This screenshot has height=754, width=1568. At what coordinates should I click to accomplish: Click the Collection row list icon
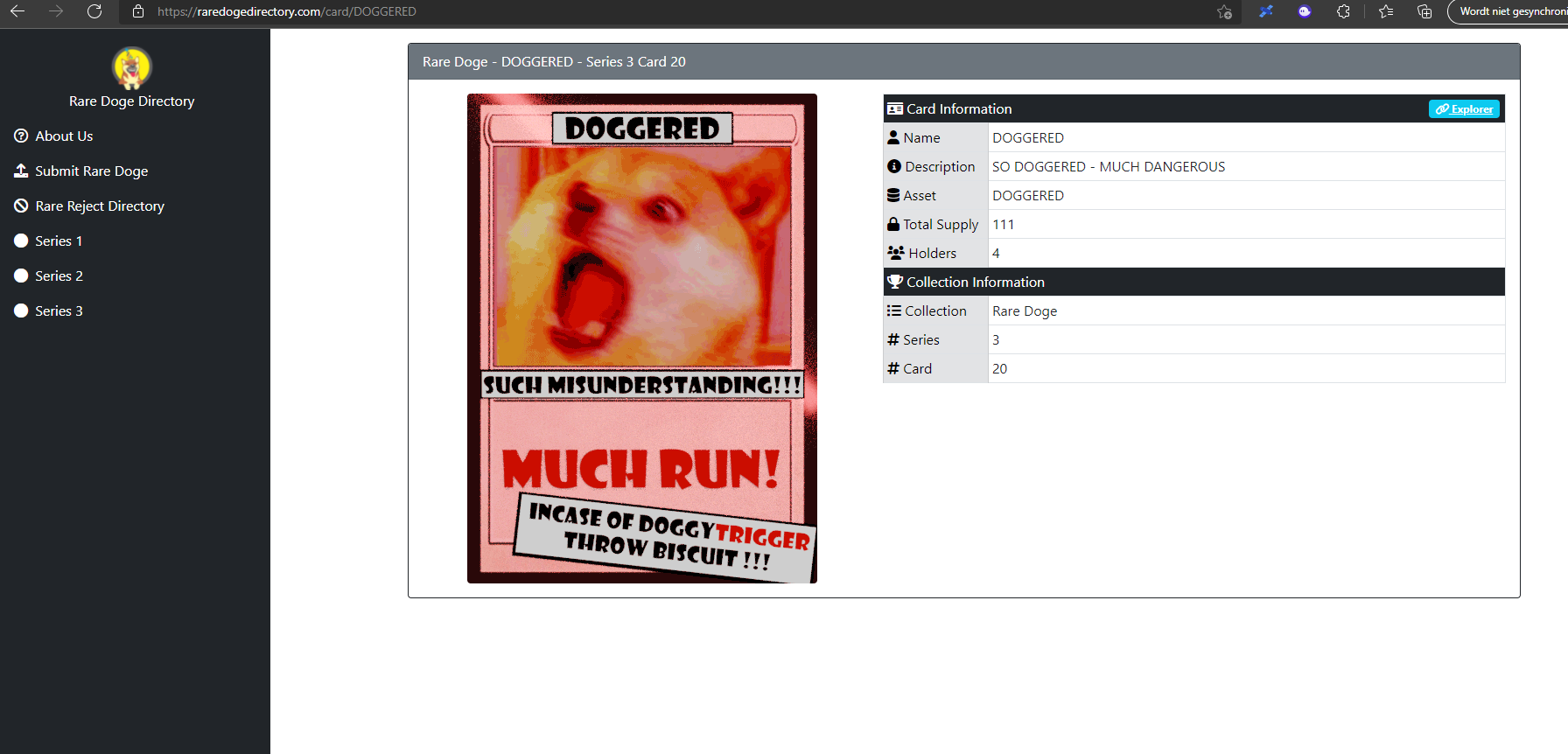(x=894, y=311)
